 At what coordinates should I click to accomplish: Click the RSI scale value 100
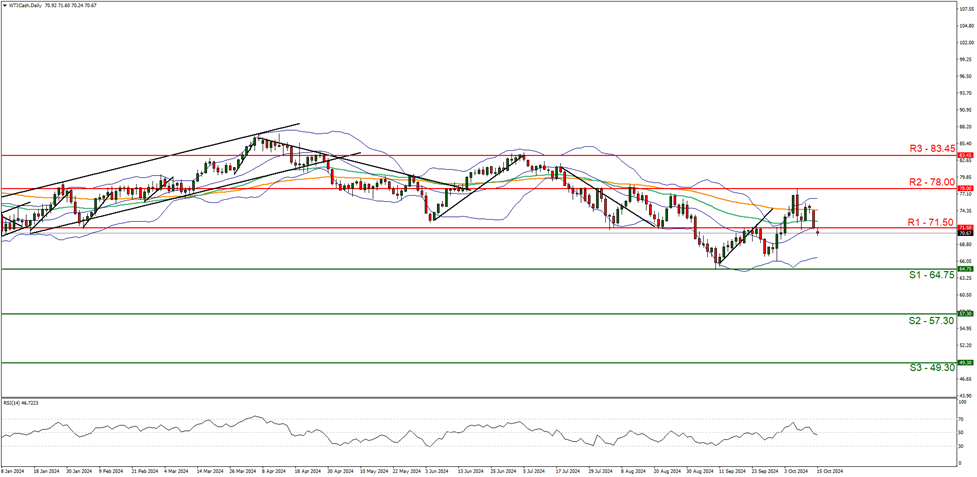[x=961, y=402]
